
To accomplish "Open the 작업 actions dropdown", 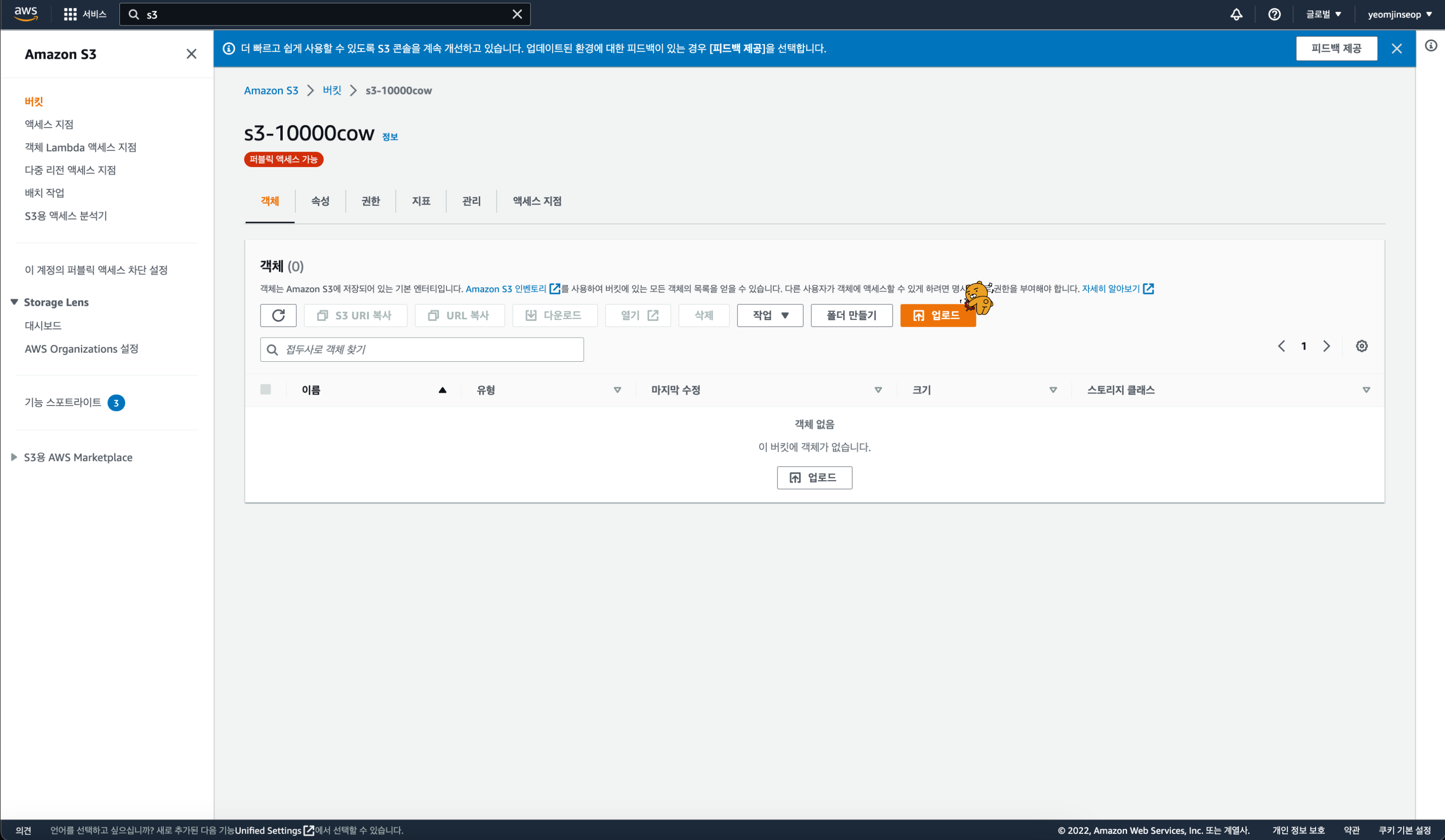I will coord(770,315).
